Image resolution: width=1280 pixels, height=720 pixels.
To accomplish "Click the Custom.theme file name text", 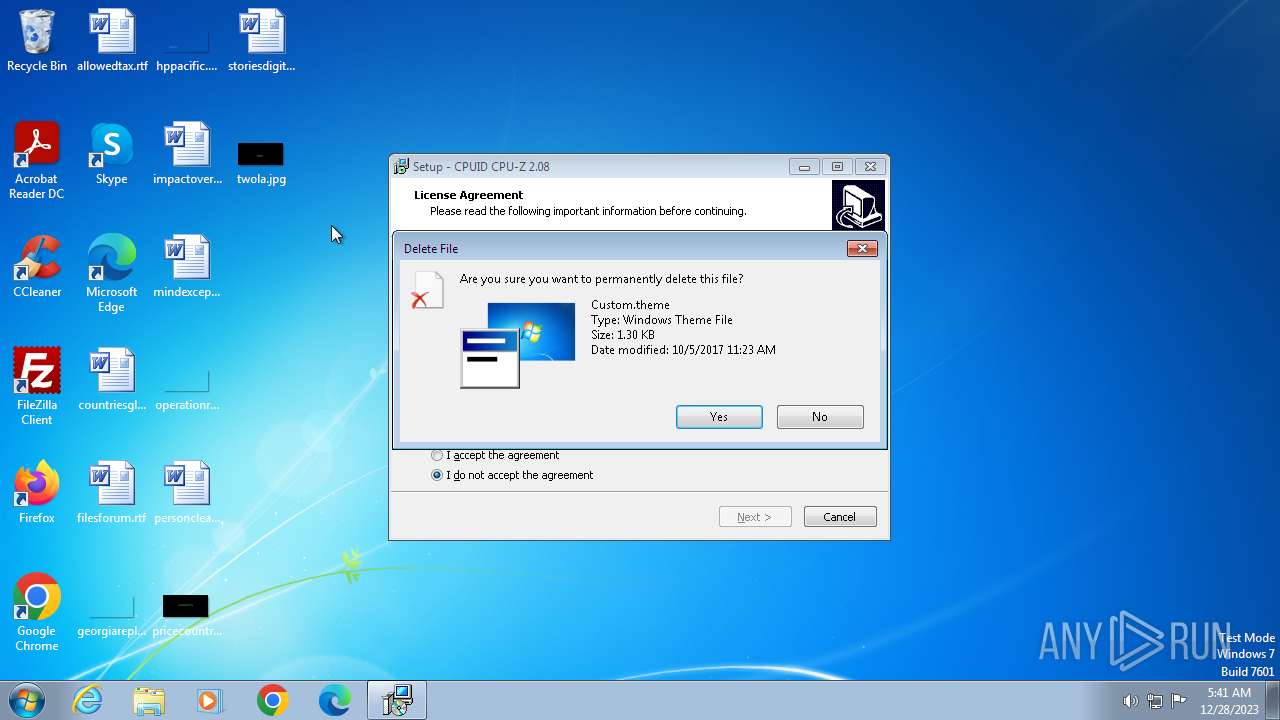I will (x=630, y=305).
